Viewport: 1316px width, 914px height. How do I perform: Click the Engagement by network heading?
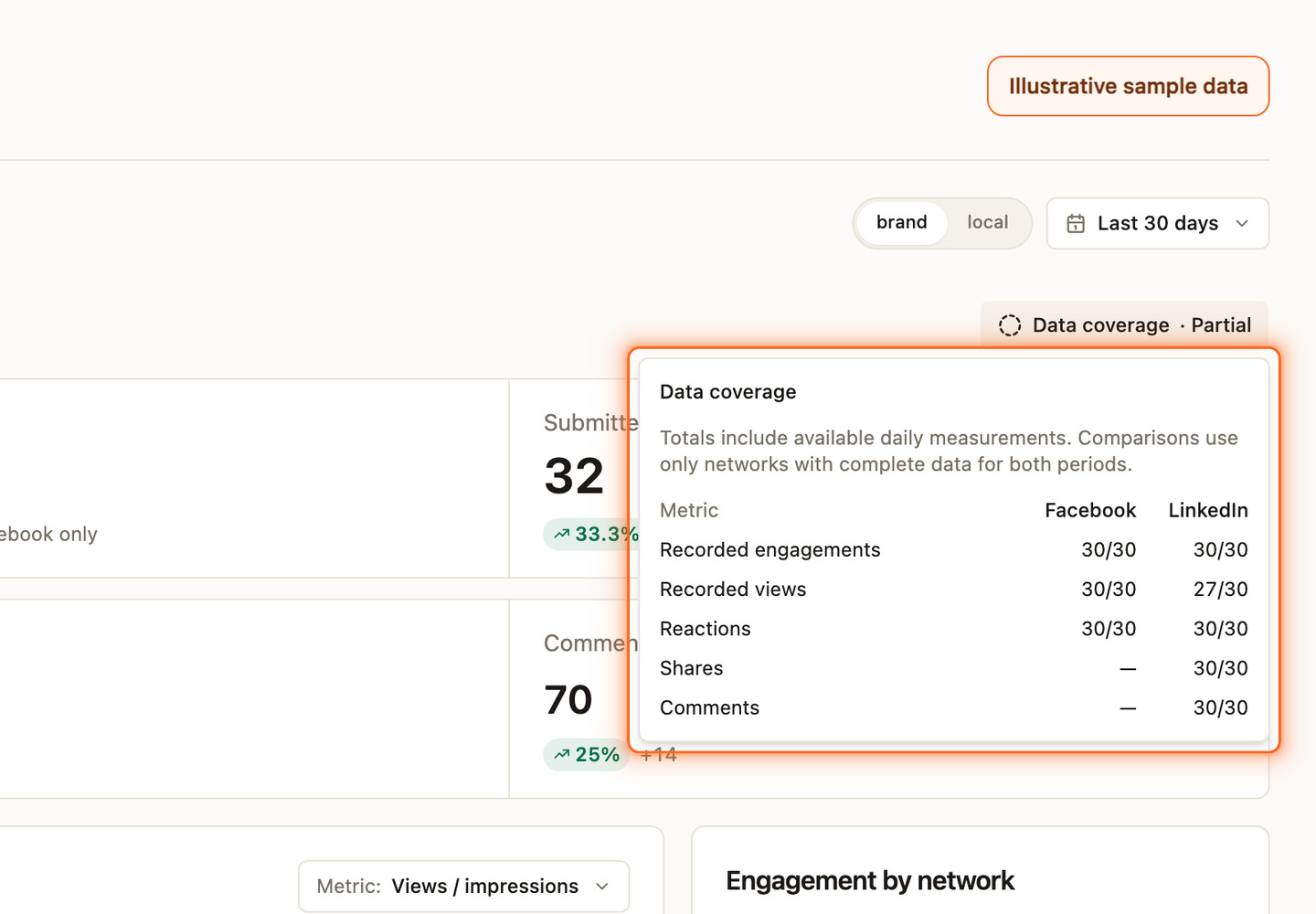click(x=870, y=880)
